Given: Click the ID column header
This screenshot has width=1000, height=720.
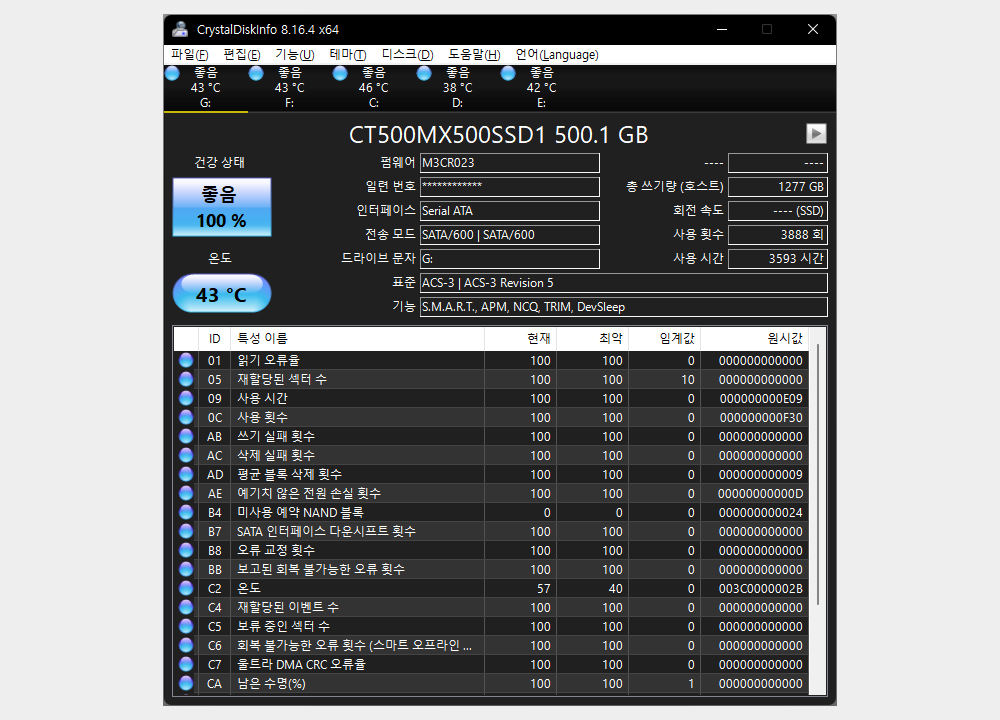Looking at the screenshot, I should coord(214,339).
